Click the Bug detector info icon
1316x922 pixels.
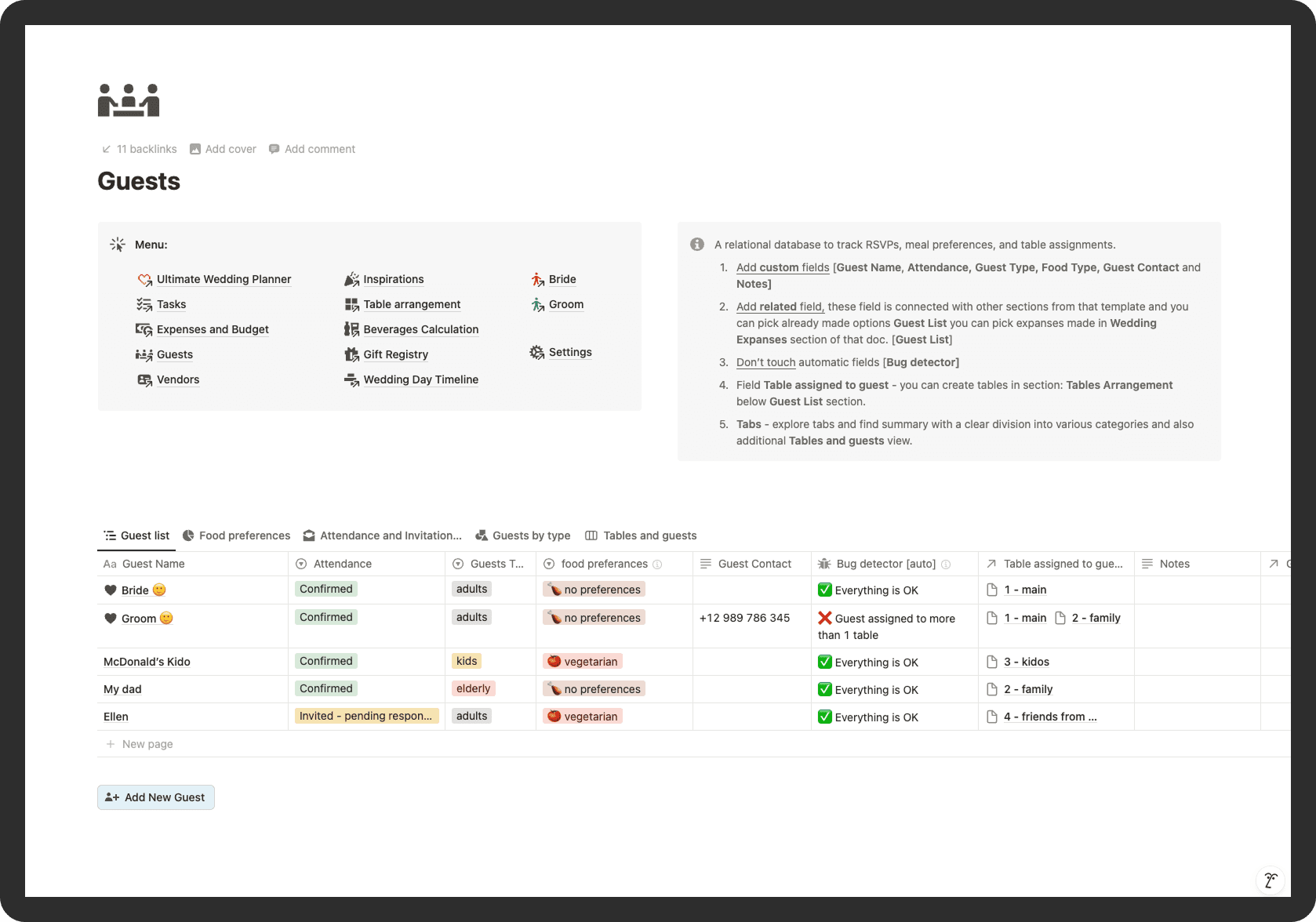946,564
